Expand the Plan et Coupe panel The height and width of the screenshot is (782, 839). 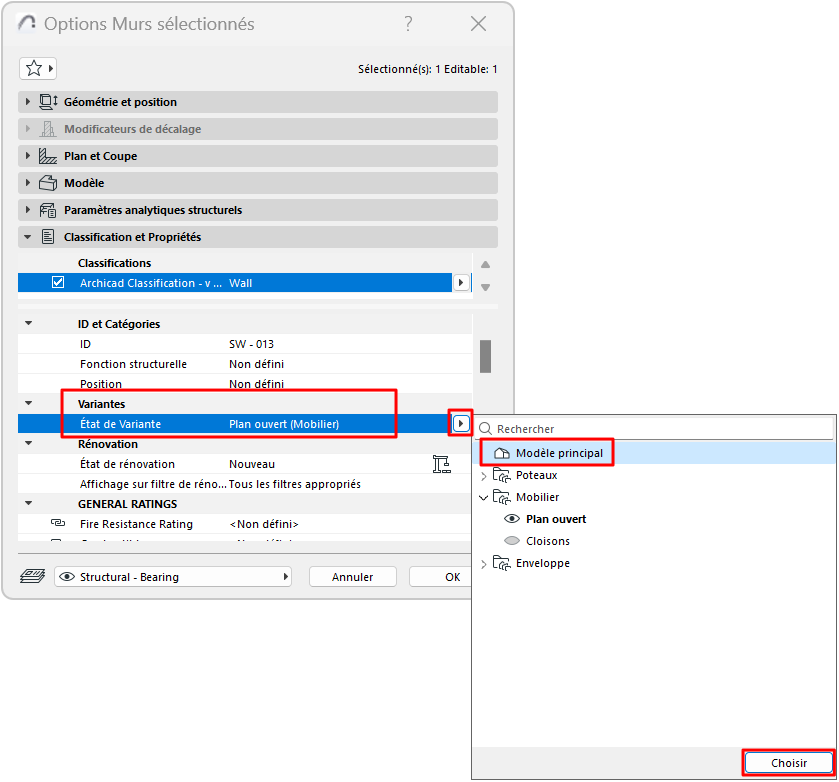(28, 156)
